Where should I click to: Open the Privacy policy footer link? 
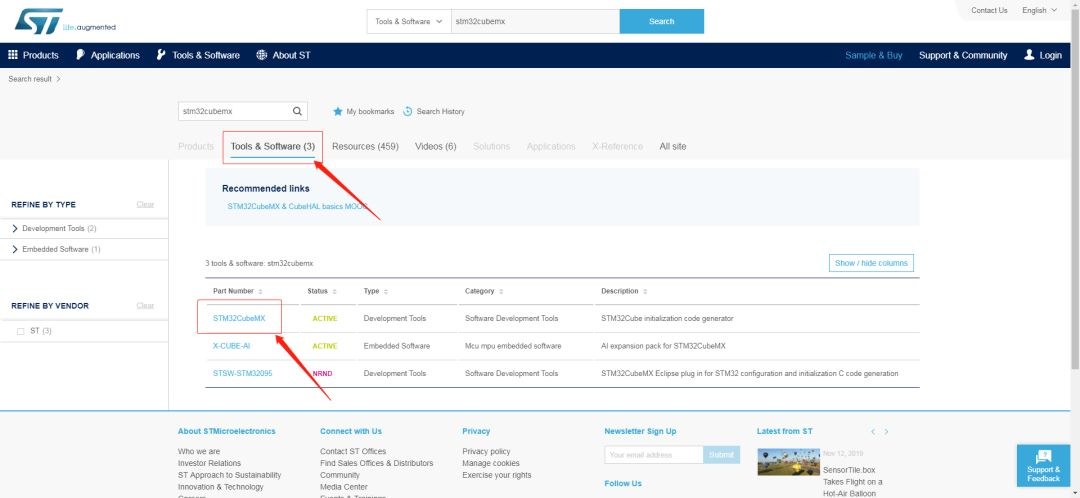coord(486,452)
